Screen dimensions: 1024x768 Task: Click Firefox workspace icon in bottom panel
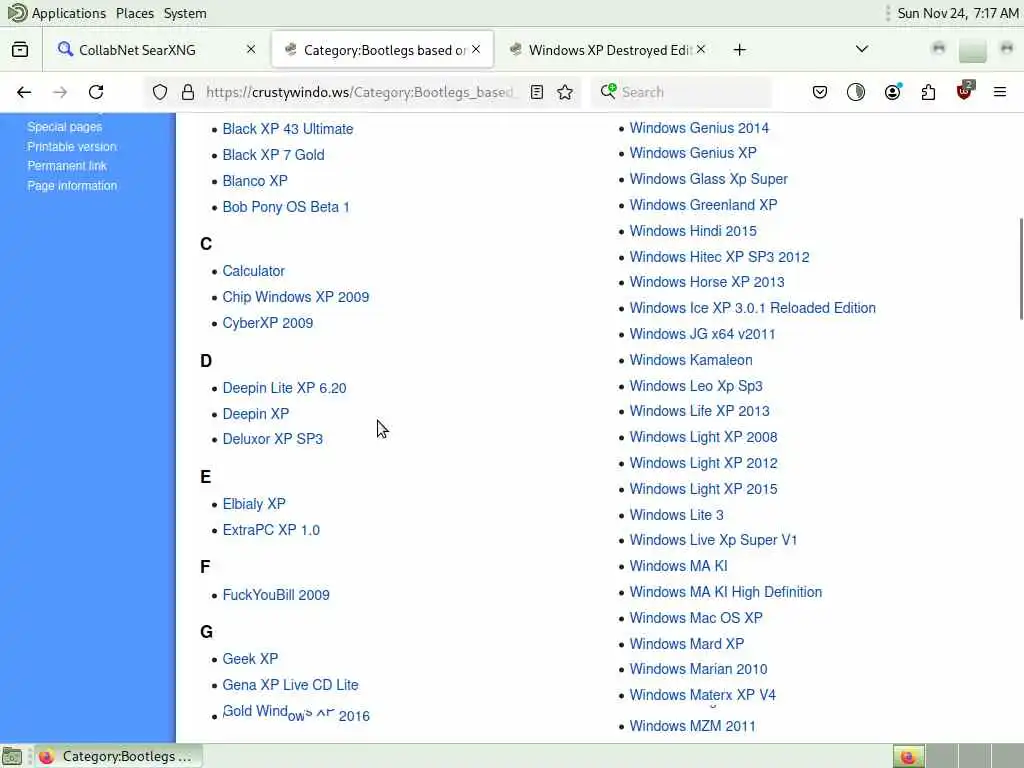tap(908, 756)
